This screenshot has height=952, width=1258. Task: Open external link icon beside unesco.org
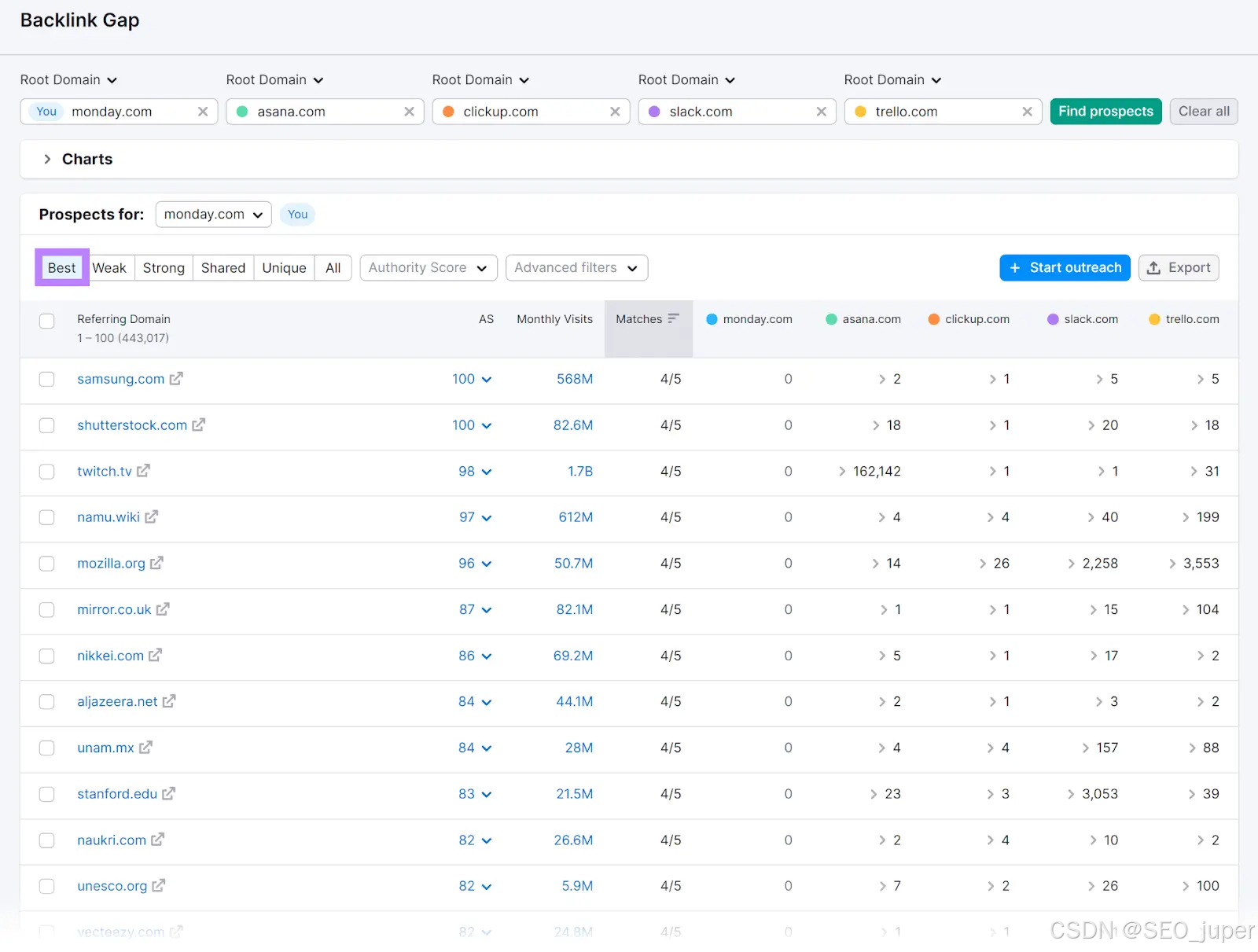158,886
